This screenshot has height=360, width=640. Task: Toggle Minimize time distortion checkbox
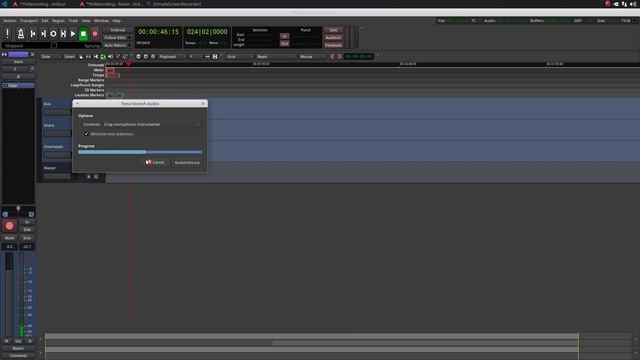coord(87,134)
